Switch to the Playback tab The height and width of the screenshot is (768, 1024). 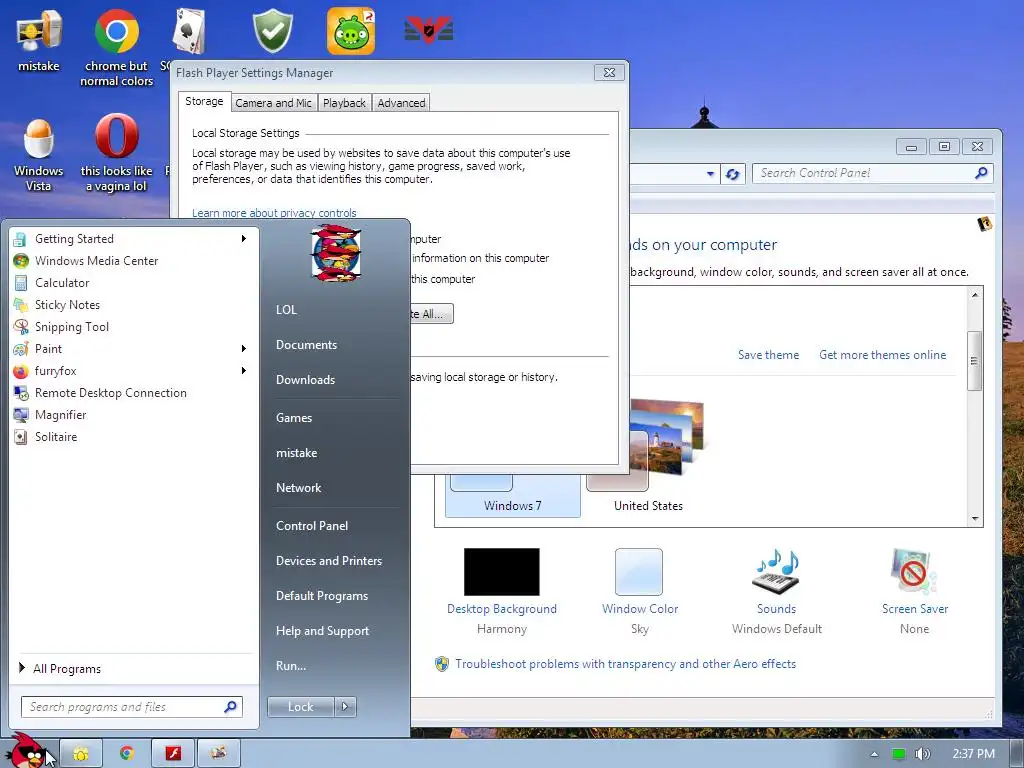[344, 103]
